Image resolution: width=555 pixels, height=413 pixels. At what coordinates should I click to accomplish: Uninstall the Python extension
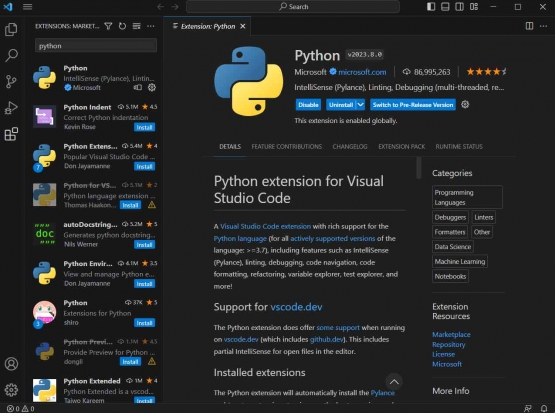(341, 105)
